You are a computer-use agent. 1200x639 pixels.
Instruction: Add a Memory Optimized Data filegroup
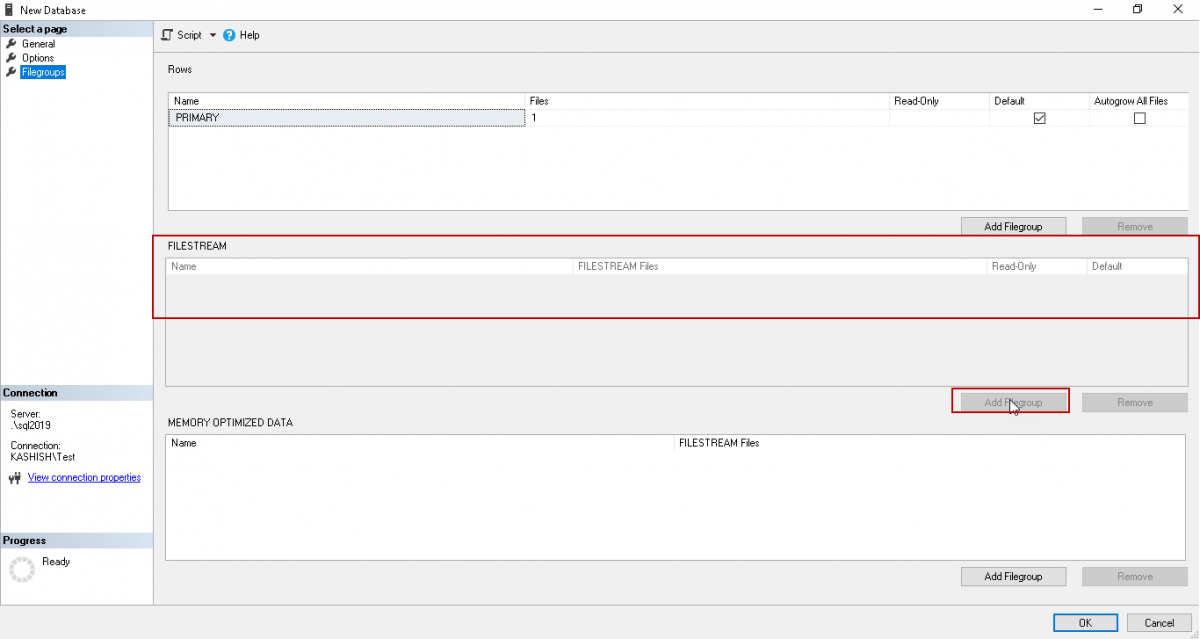(1013, 577)
